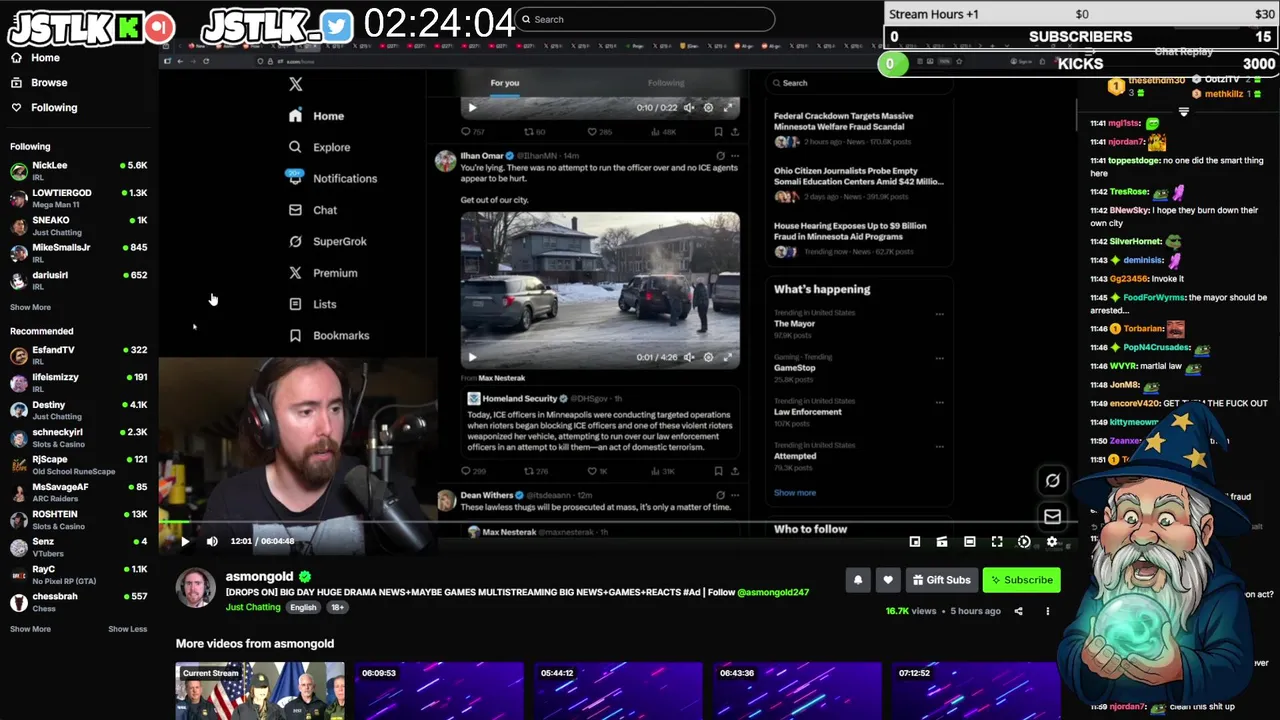Open chessbrah's recommended channel
The width and height of the screenshot is (1280, 720).
pos(79,601)
